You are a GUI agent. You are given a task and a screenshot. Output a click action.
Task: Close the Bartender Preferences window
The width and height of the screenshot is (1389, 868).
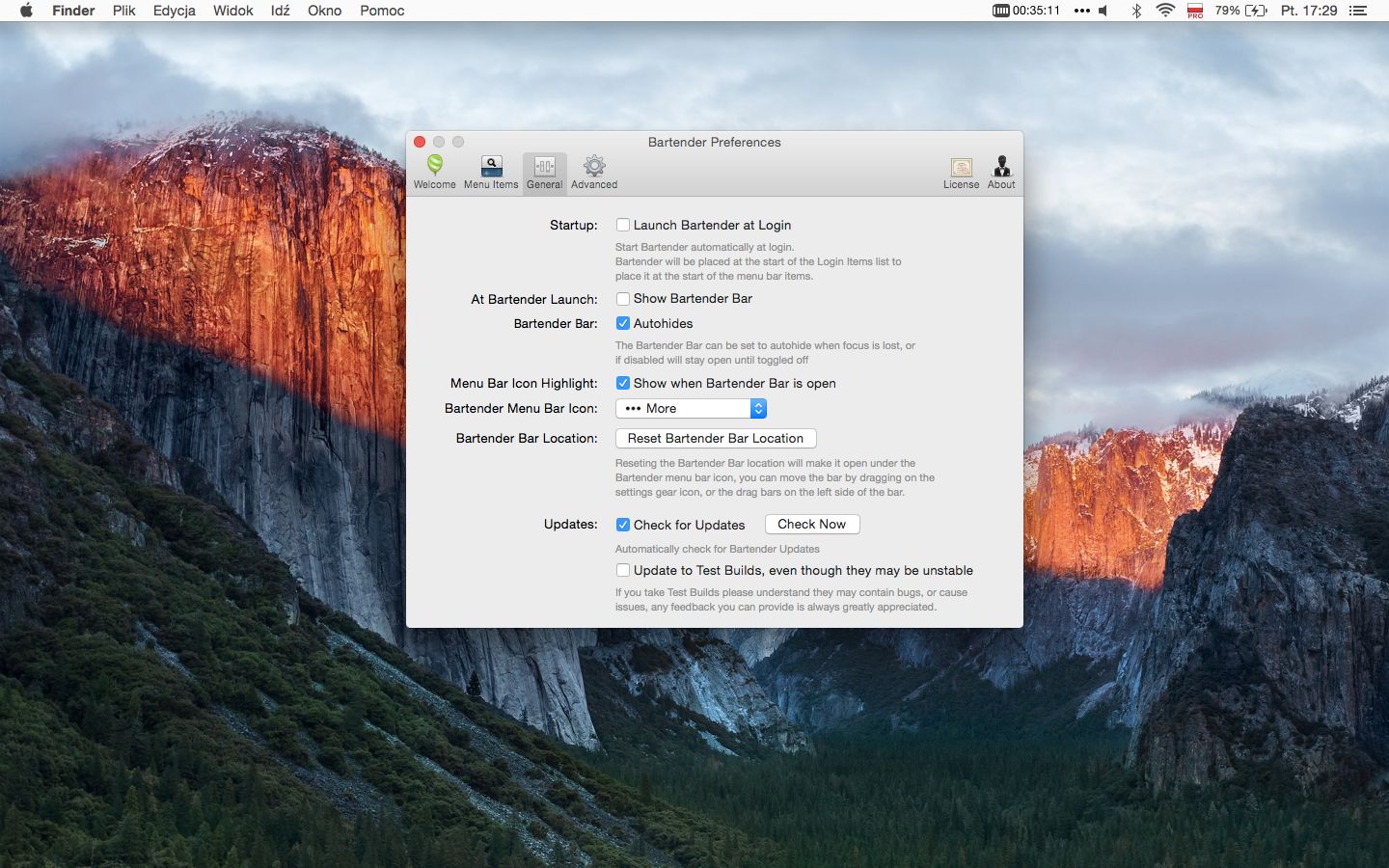click(x=420, y=142)
